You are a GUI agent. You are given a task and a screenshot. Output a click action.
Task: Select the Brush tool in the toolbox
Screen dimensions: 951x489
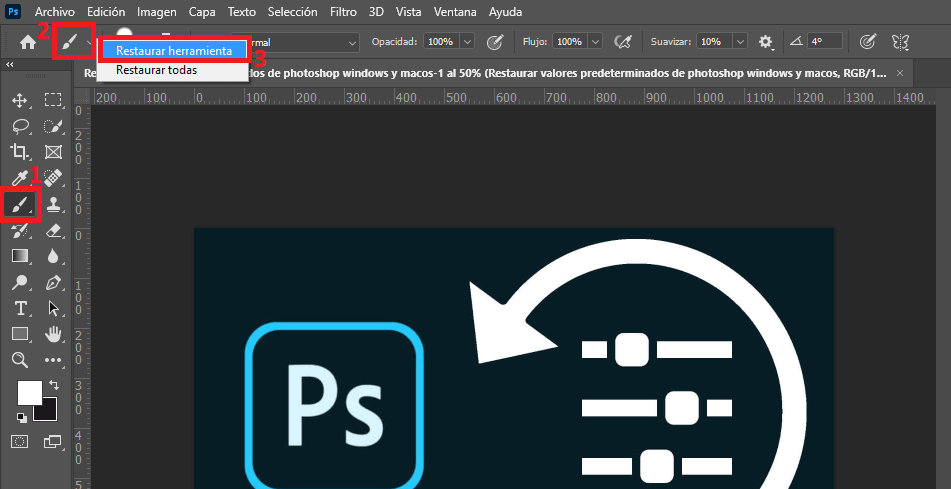[20, 204]
